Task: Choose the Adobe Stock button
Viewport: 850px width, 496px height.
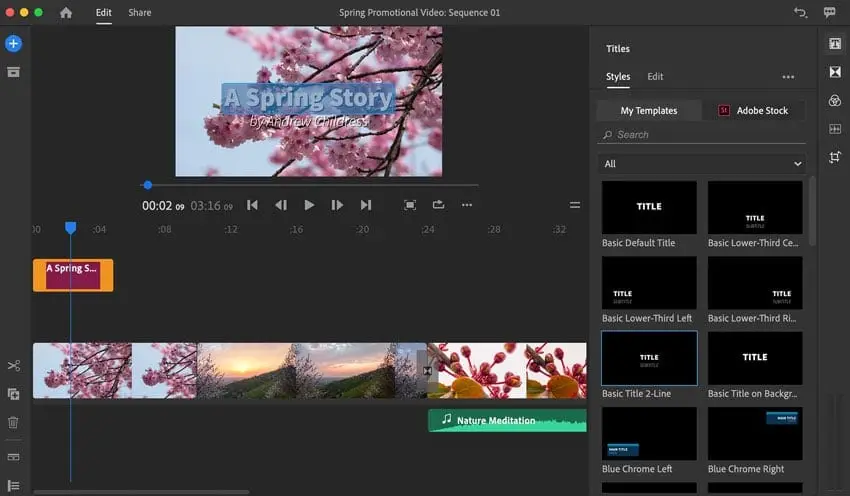Action: coord(754,111)
